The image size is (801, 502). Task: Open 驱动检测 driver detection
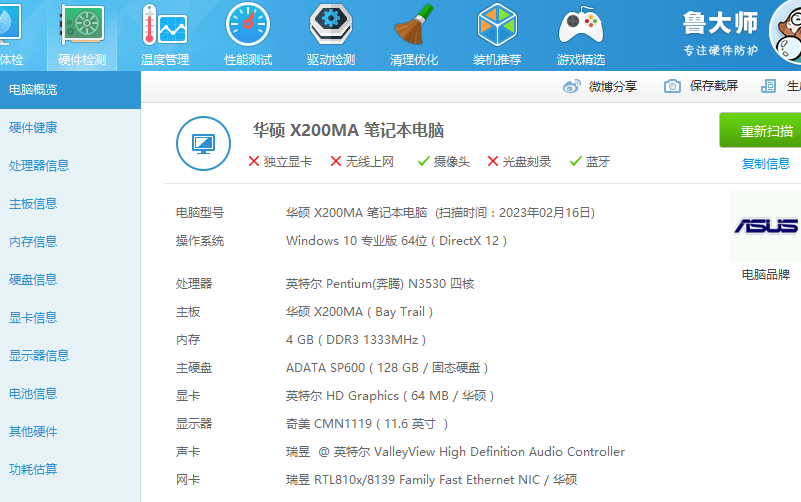pos(331,35)
